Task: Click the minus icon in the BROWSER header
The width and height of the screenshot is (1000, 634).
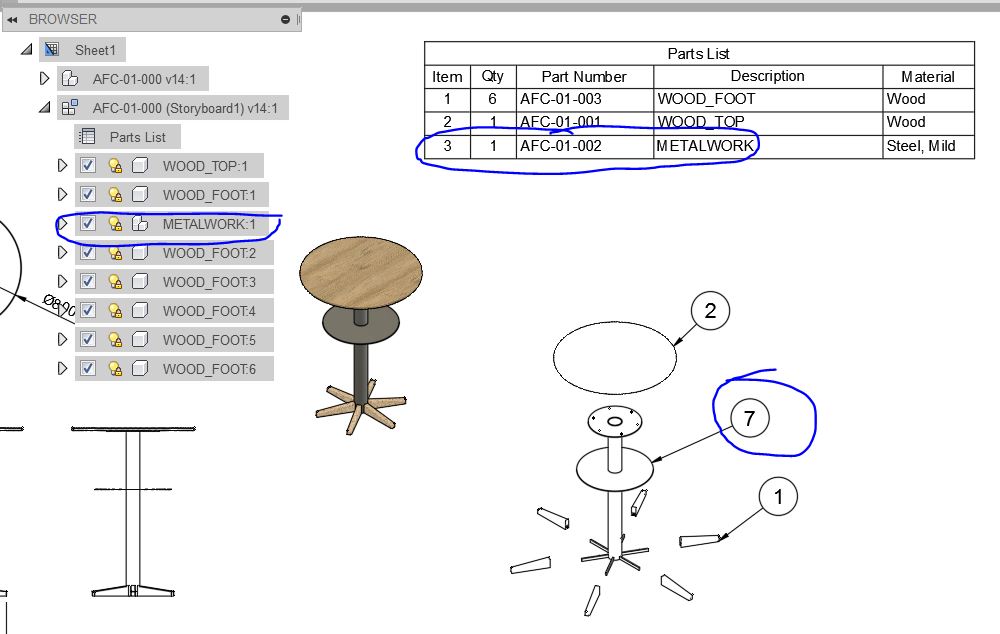Action: [285, 17]
